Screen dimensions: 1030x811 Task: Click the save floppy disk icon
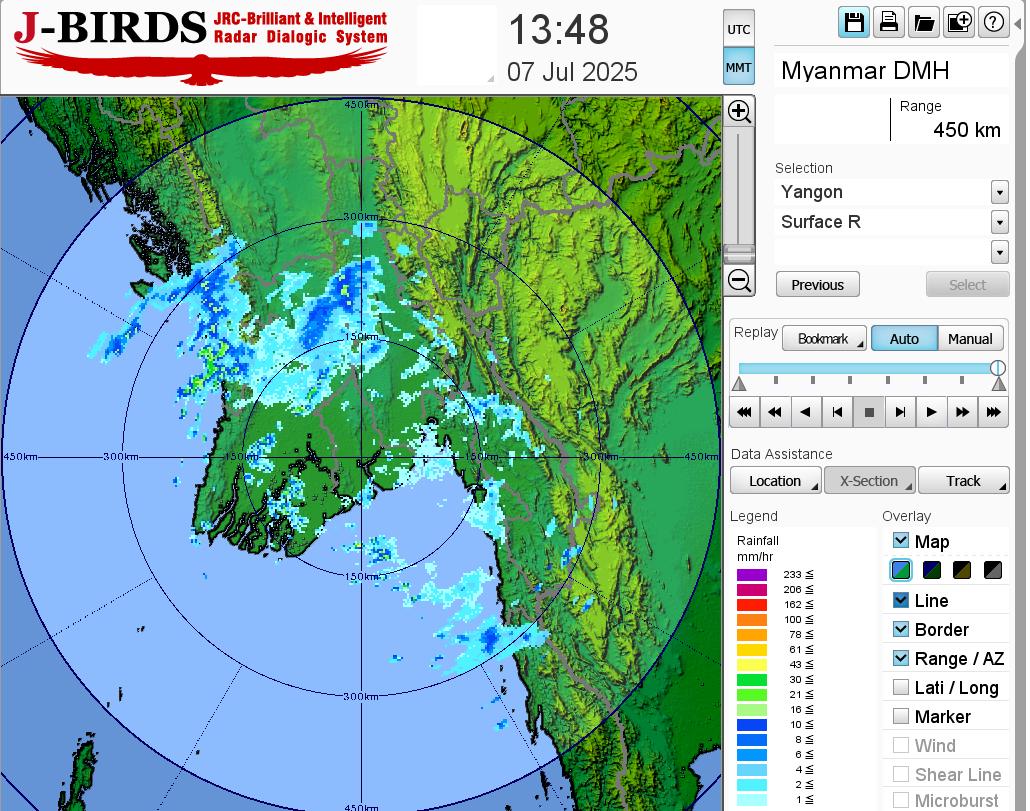point(854,22)
